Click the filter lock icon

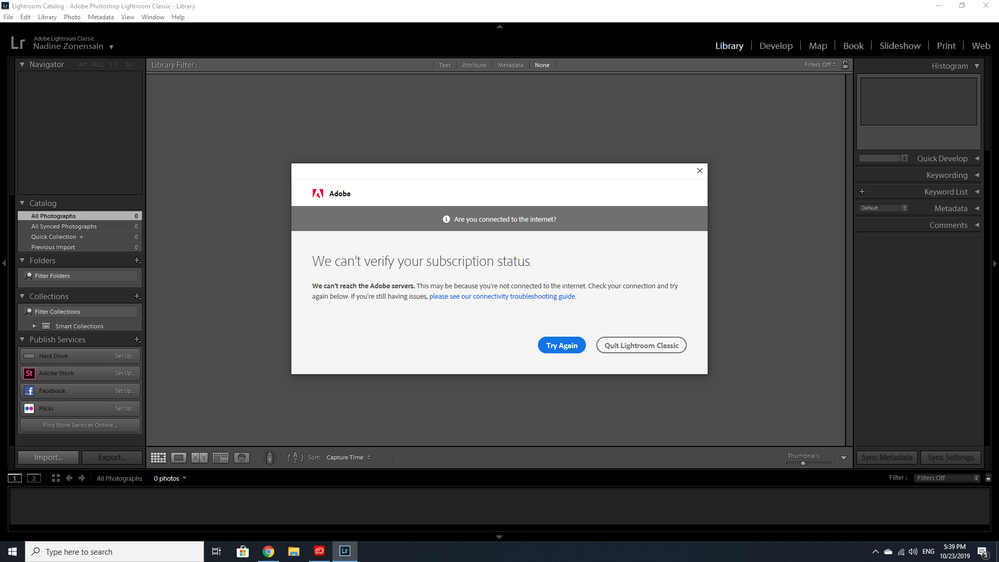[845, 65]
